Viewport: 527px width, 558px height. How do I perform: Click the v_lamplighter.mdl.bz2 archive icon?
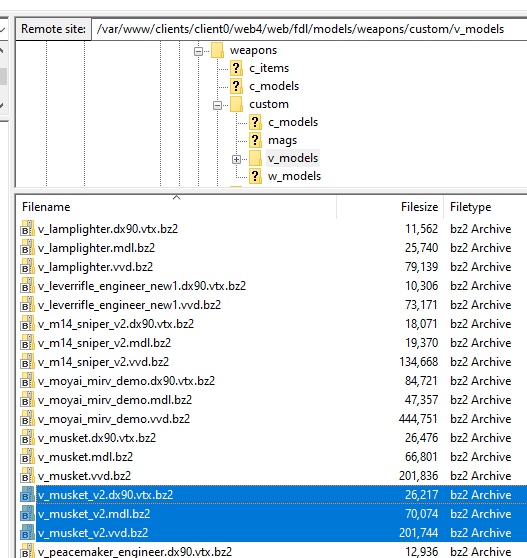pos(27,248)
